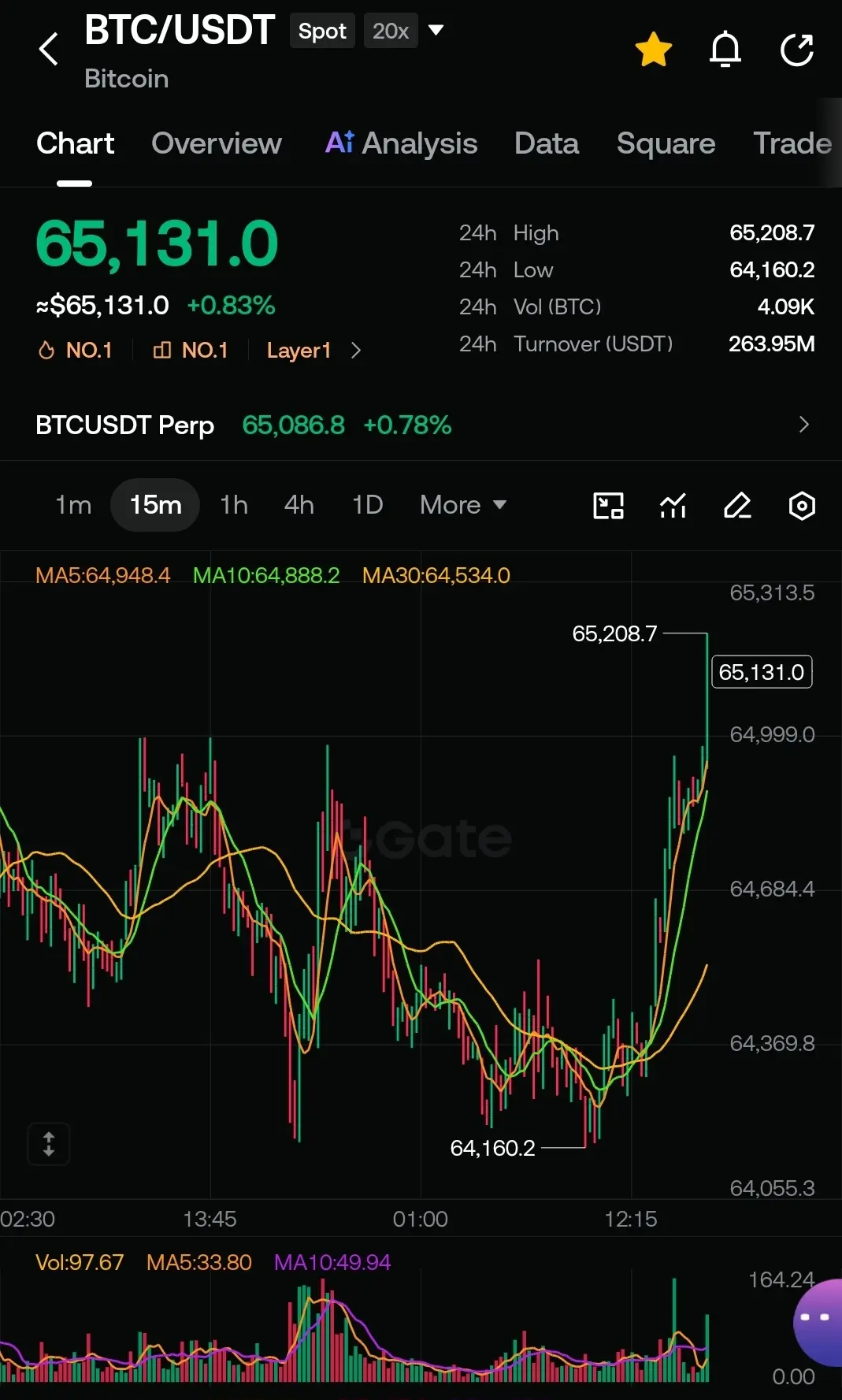Tap the market cap NO.1 ranking tag
Image resolution: width=842 pixels, height=1400 pixels.
pos(190,350)
